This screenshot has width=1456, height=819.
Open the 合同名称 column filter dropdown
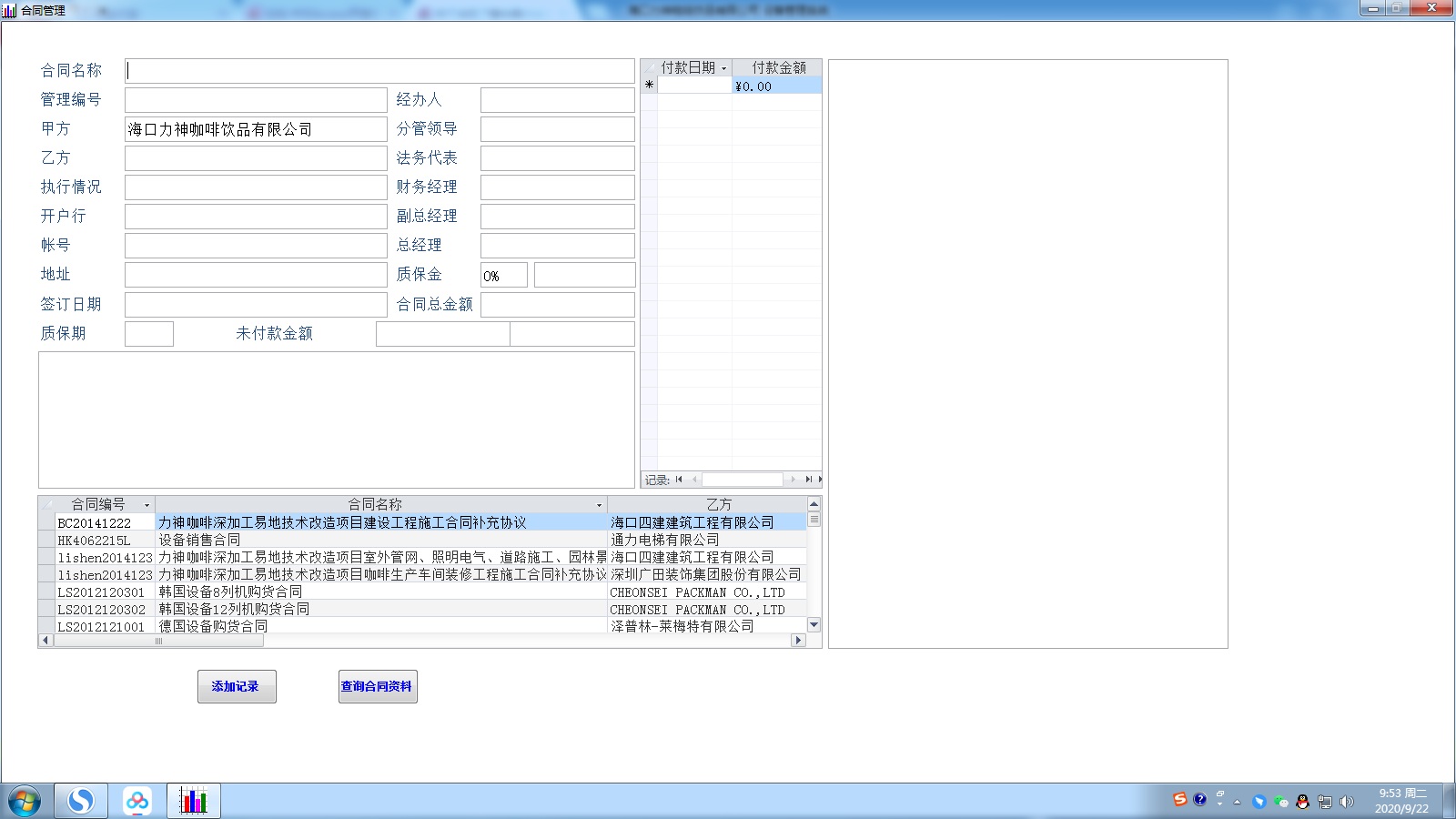[599, 505]
